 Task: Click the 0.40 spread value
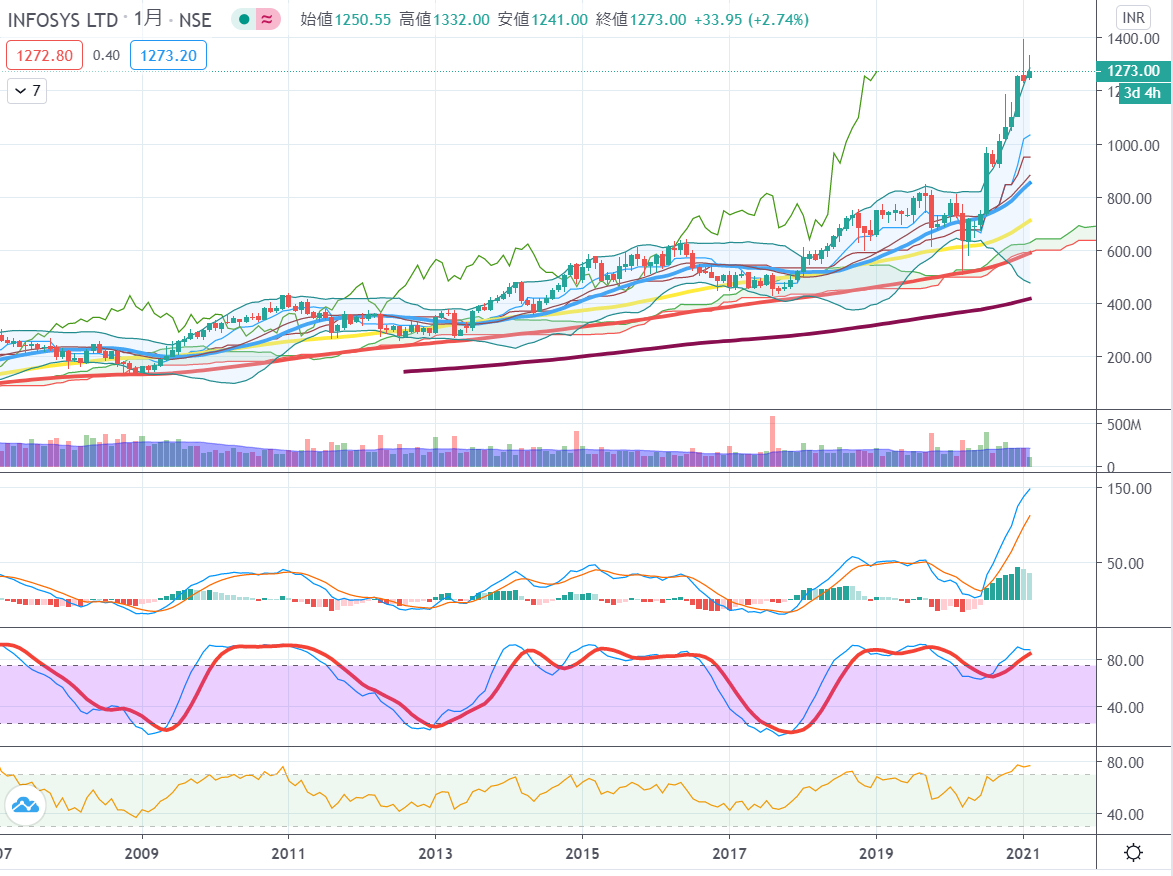click(x=106, y=55)
